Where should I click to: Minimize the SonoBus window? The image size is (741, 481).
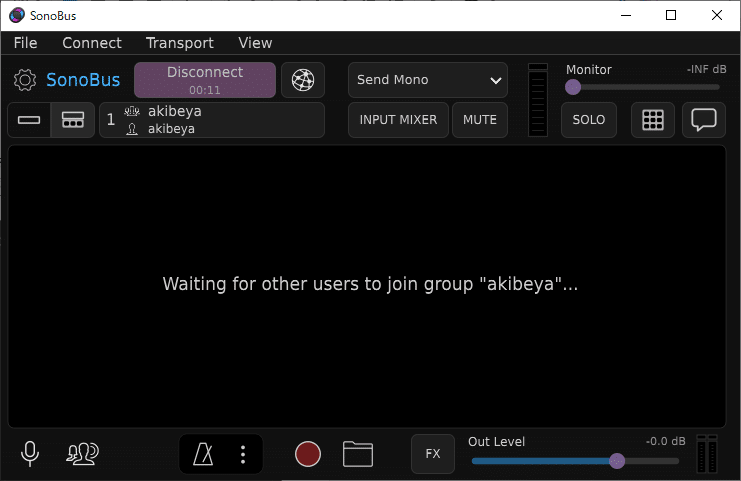pos(626,16)
